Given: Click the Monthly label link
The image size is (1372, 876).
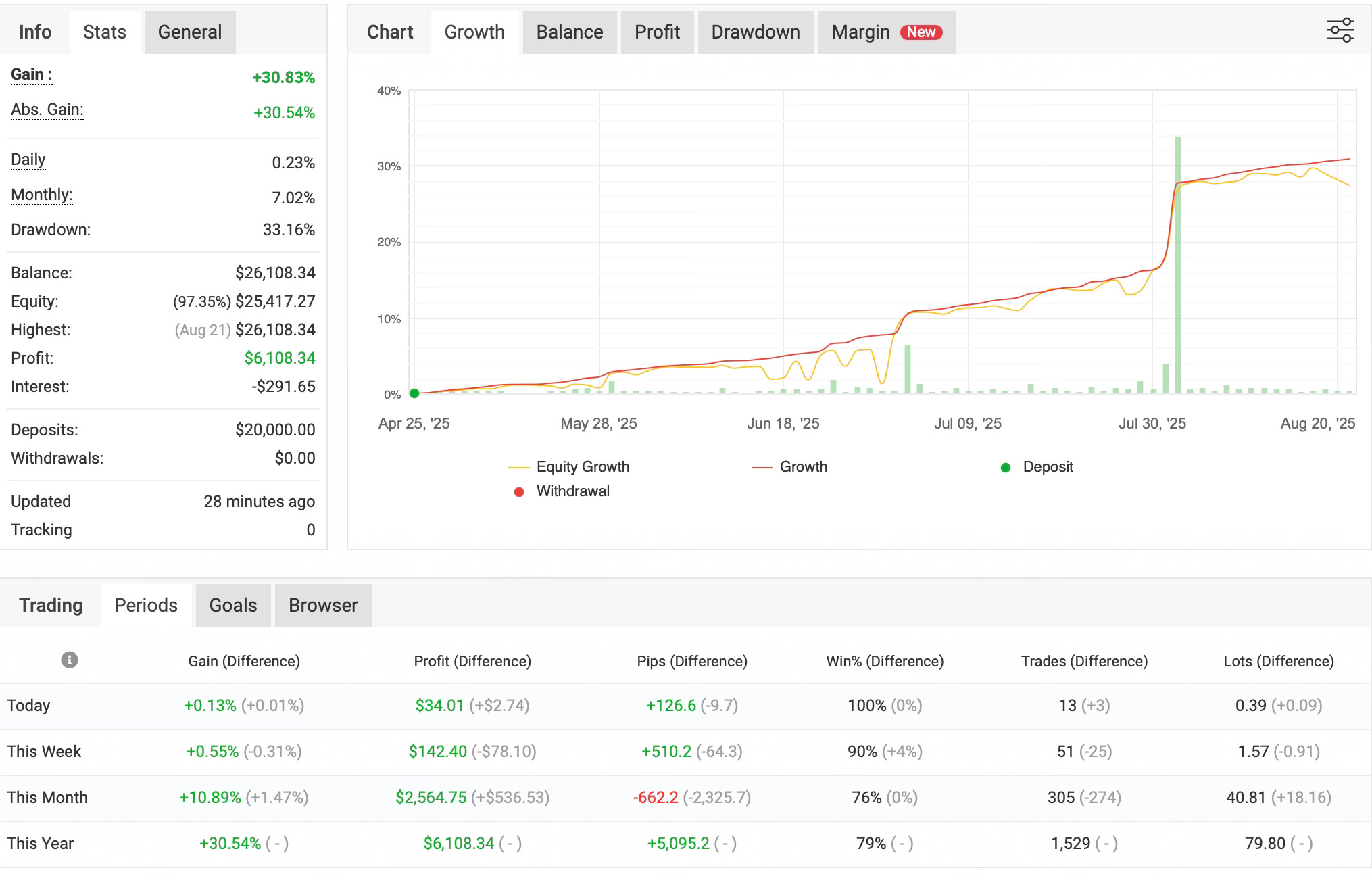Looking at the screenshot, I should pos(41,195).
